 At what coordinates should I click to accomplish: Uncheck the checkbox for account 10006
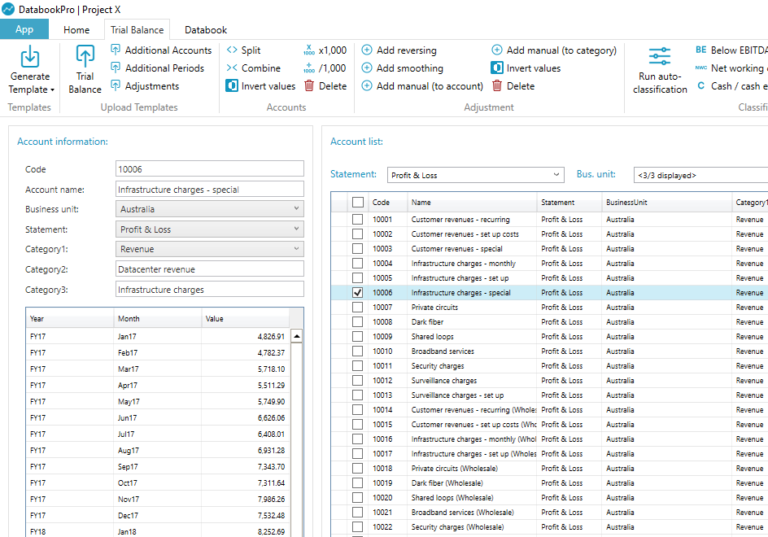pos(358,293)
